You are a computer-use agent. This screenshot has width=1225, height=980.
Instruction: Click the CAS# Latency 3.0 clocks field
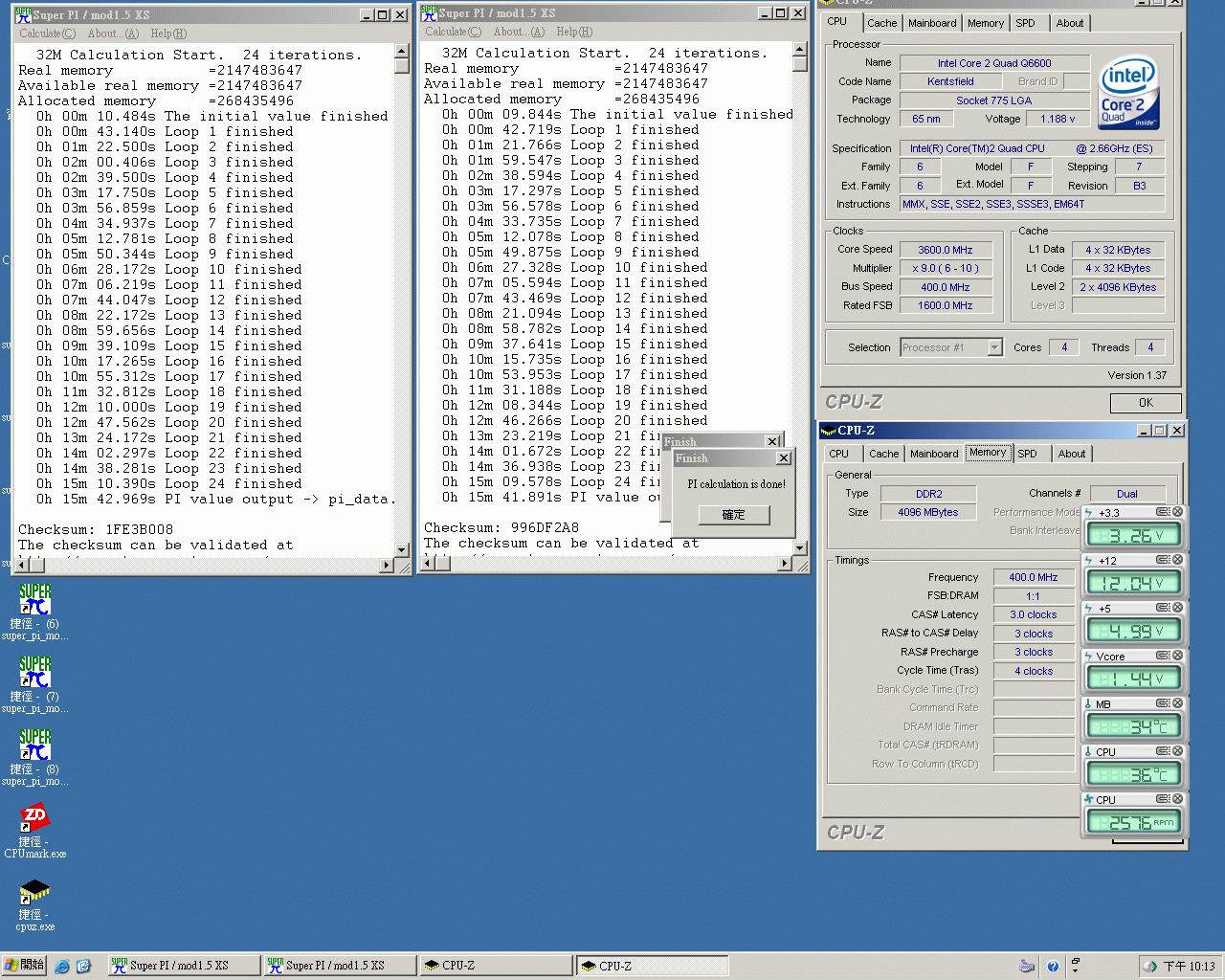coord(1034,614)
